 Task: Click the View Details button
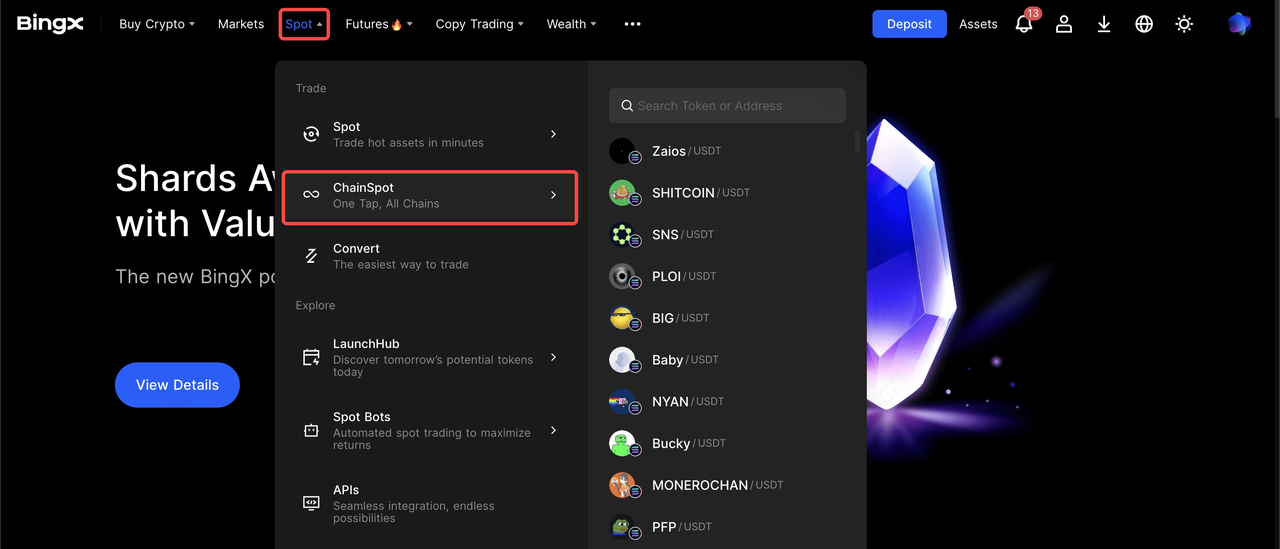[x=177, y=385]
